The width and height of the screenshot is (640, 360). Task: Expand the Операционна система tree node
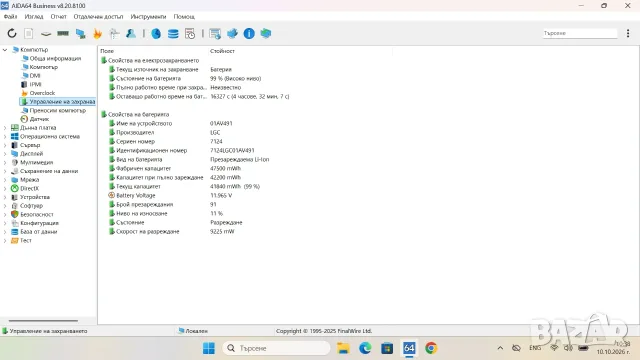point(5,136)
